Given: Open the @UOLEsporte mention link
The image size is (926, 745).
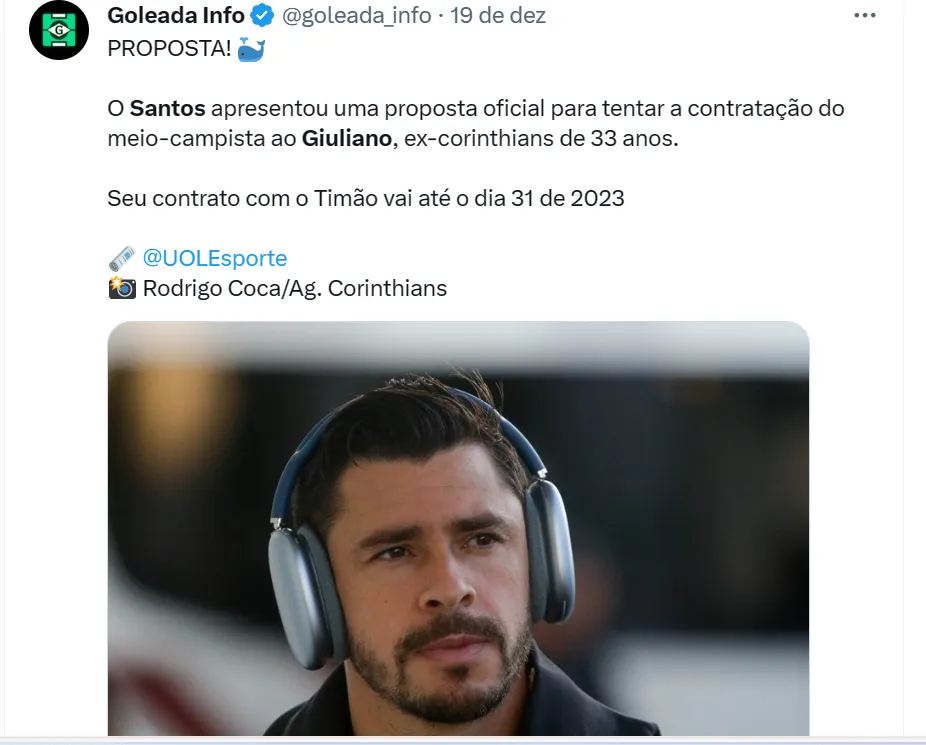Looking at the screenshot, I should click(215, 259).
